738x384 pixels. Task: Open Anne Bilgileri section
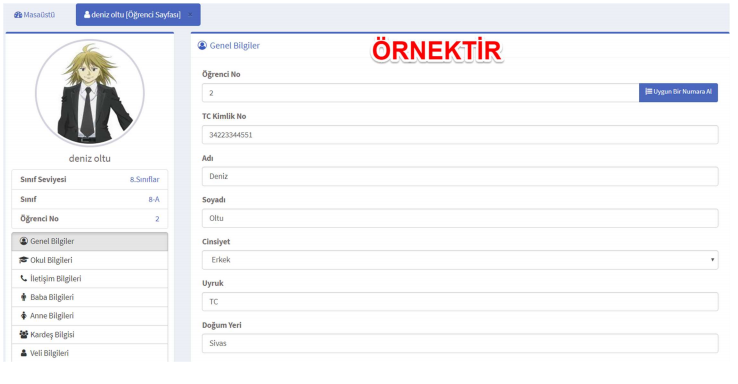point(89,316)
